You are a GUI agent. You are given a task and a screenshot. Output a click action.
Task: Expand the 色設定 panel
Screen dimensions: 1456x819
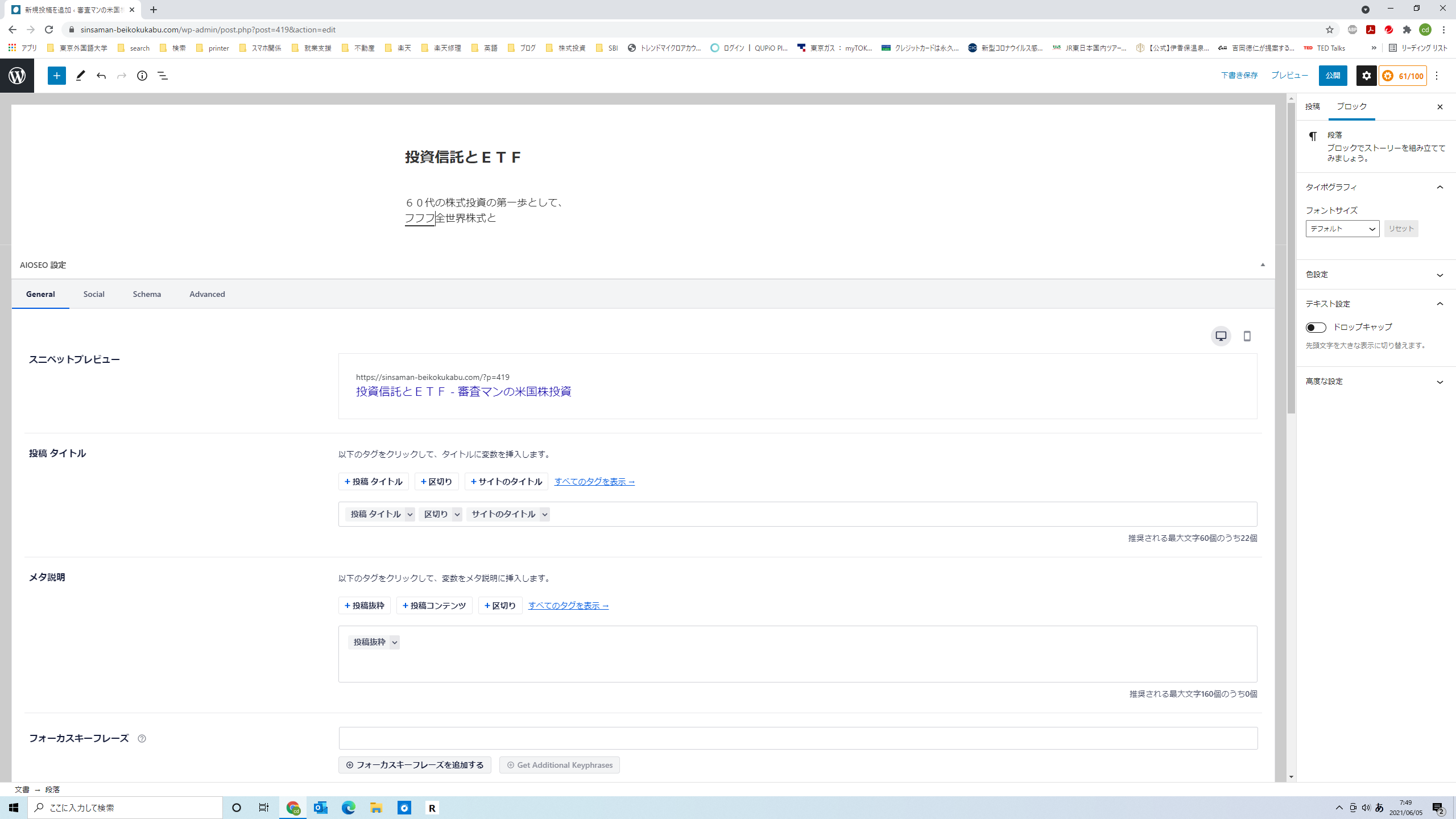(1375, 275)
